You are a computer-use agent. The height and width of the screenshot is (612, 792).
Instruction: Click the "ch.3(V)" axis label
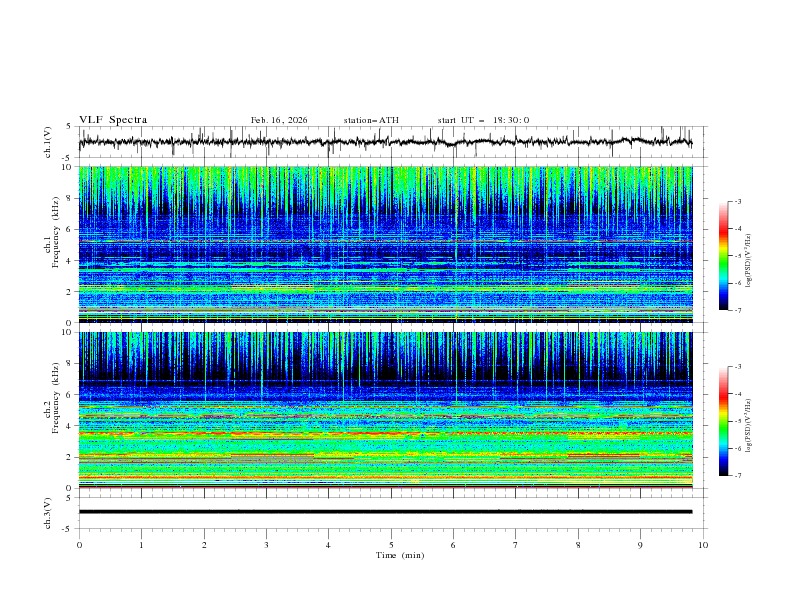tap(48, 513)
